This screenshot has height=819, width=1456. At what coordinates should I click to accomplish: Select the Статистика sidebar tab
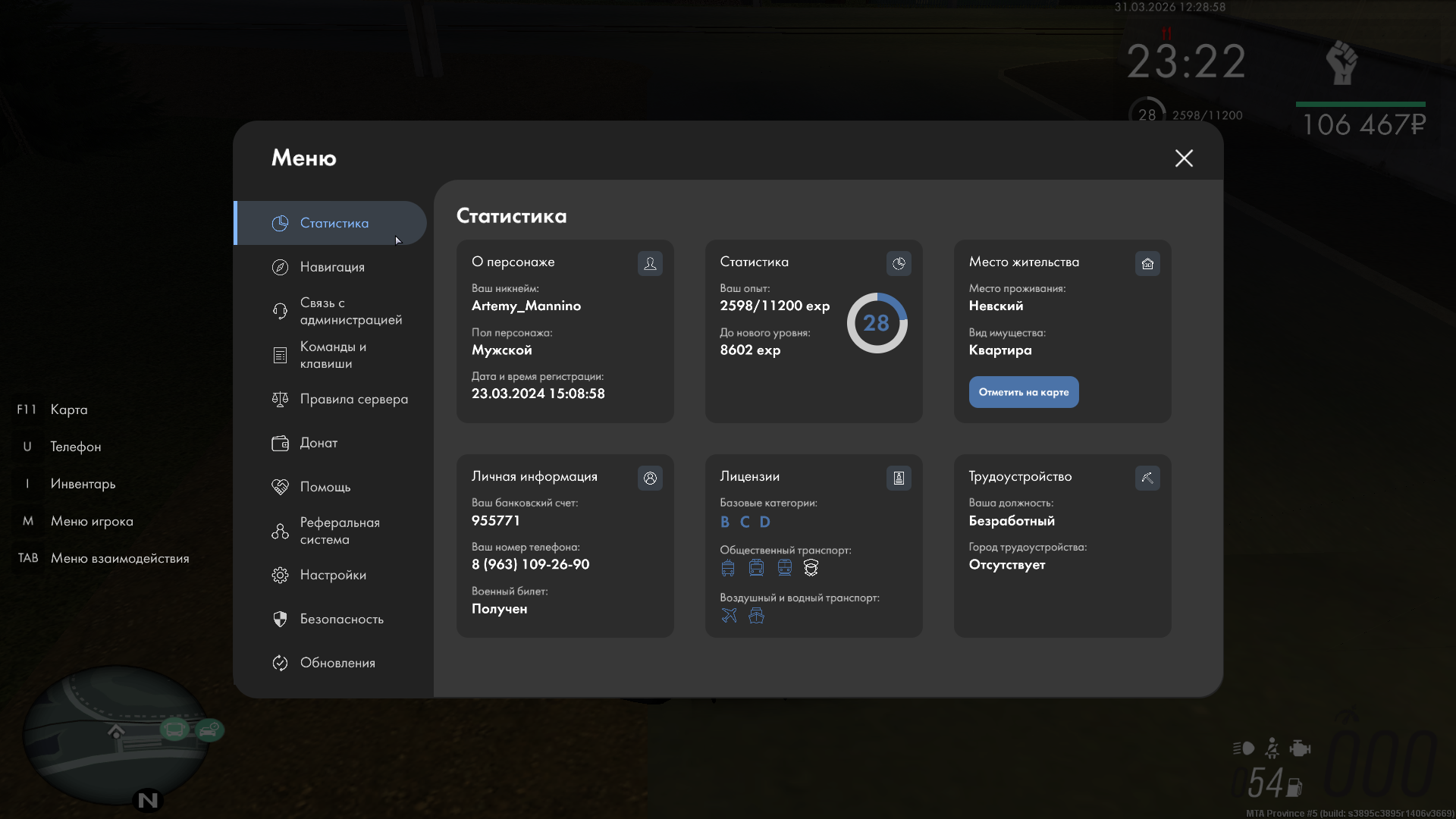(x=334, y=223)
